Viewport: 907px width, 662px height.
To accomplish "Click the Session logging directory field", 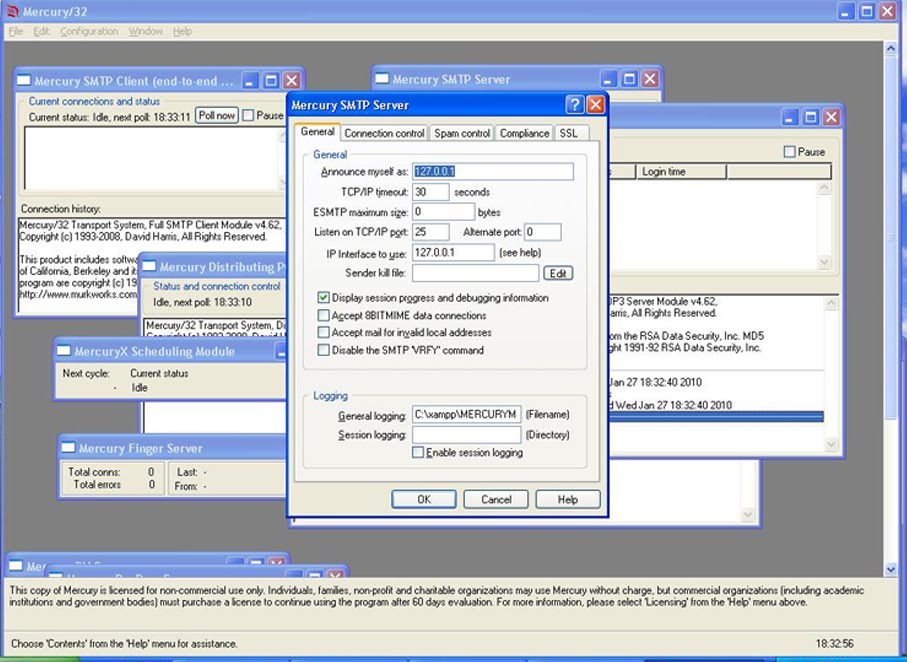I will pyautogui.click(x=466, y=435).
